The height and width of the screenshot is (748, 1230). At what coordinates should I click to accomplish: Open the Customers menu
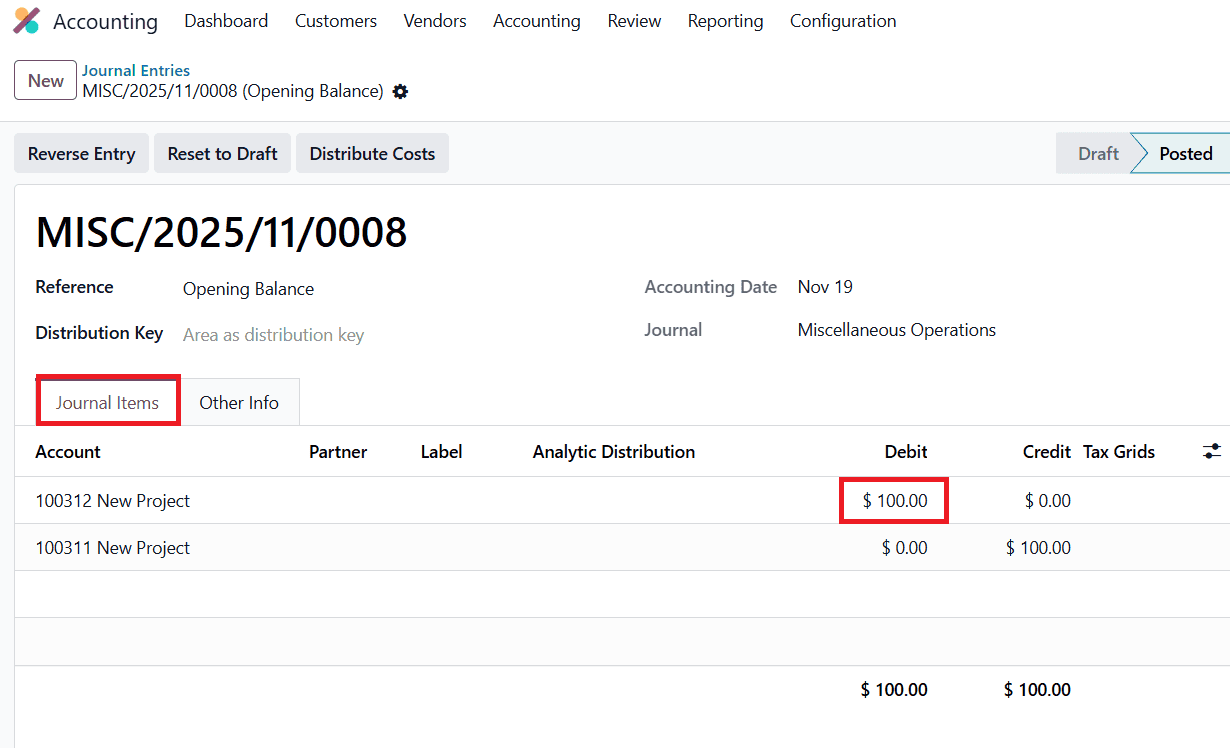click(335, 20)
